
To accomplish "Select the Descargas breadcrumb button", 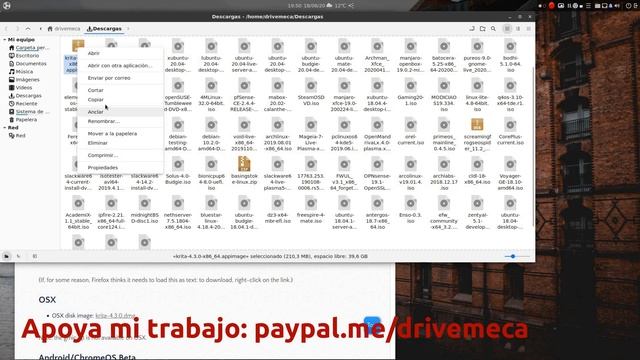I will [x=104, y=29].
